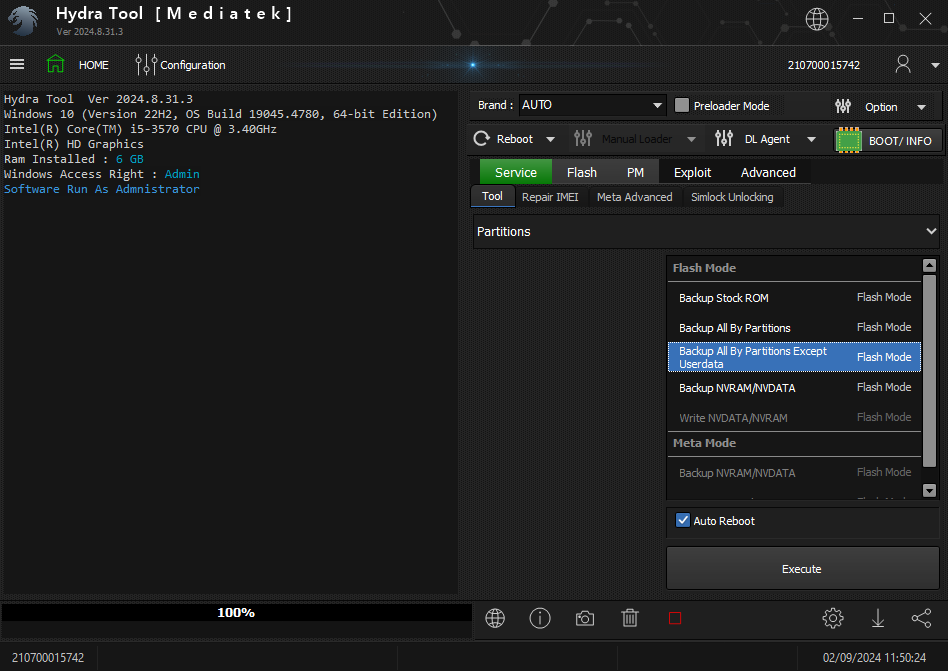Click the language globe icon in title bar
This screenshot has width=948, height=671.
click(x=817, y=19)
